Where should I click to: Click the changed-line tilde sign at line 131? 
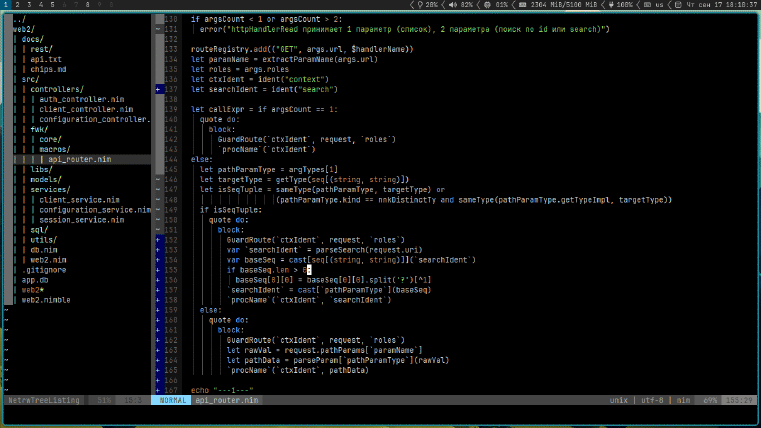[x=158, y=29]
